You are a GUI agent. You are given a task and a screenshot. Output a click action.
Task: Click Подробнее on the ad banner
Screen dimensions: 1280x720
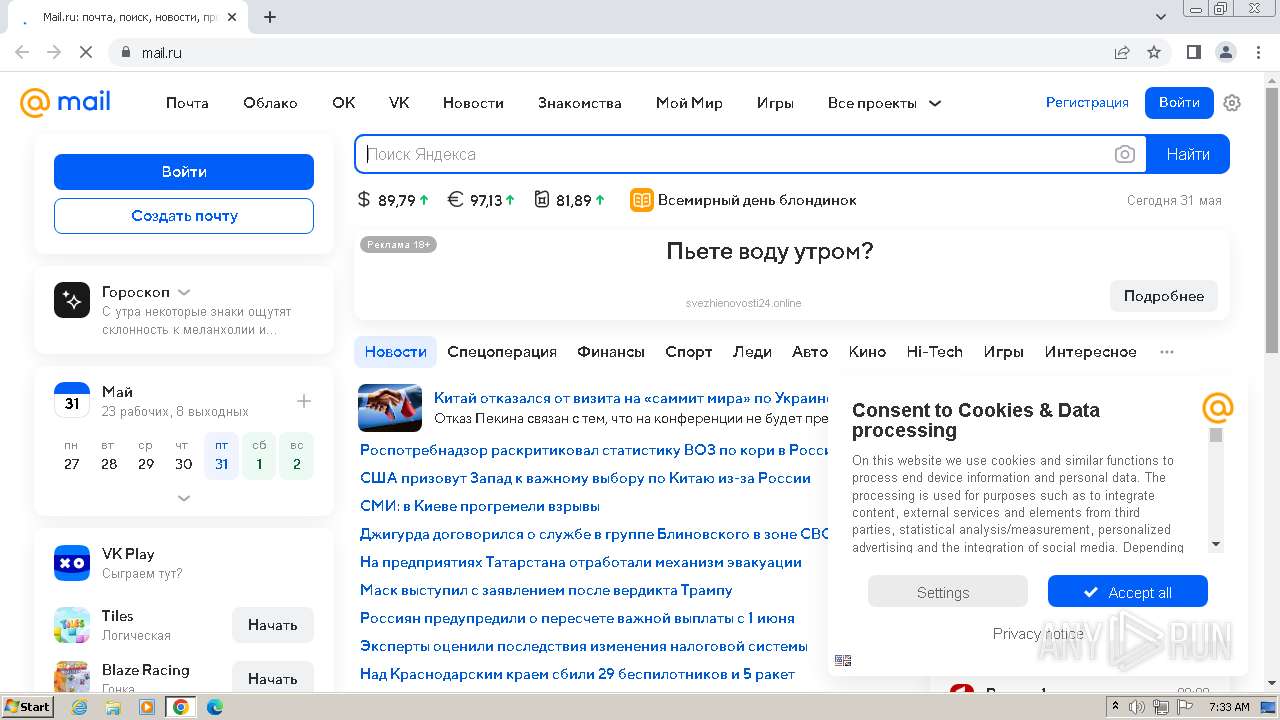coord(1164,296)
